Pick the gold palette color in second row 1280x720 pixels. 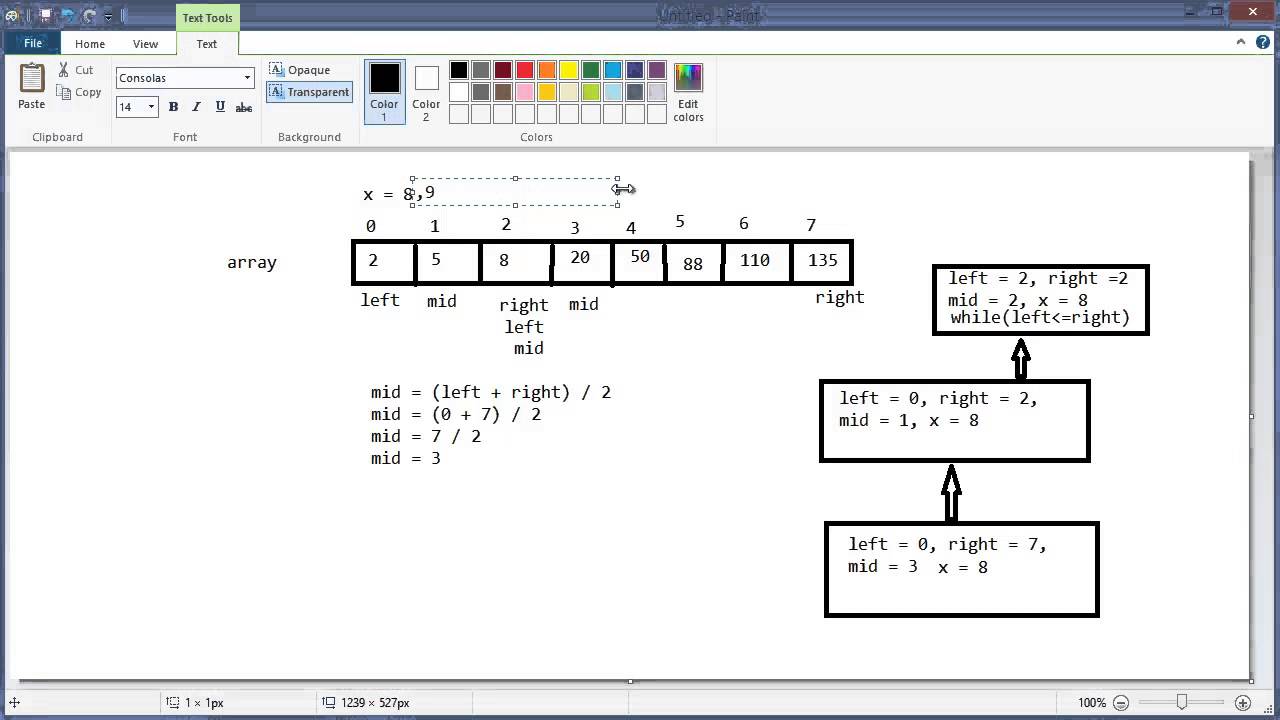click(547, 92)
